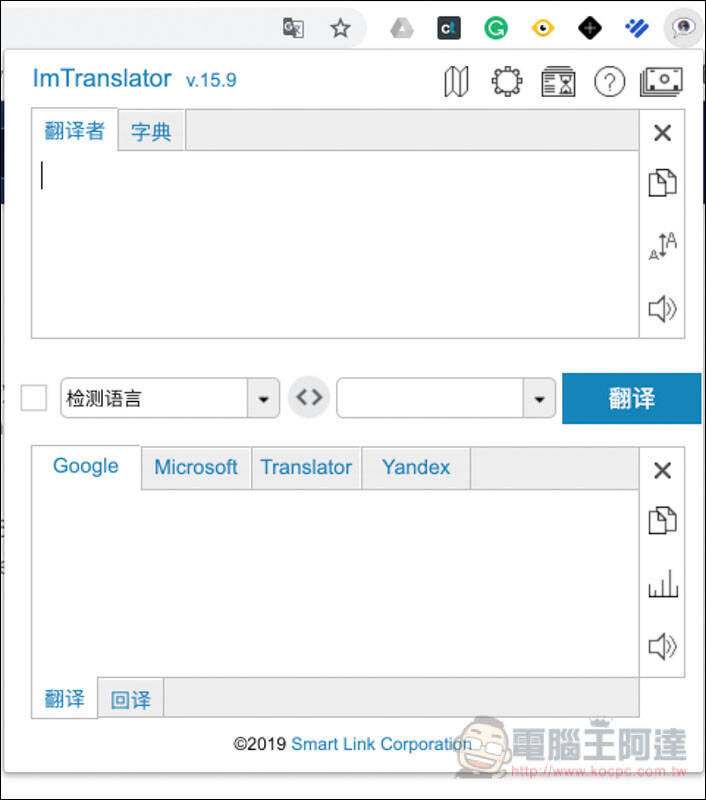Viewport: 706px width, 800px height.
Task: Open the Smart Link Corporation link
Action: tap(381, 744)
